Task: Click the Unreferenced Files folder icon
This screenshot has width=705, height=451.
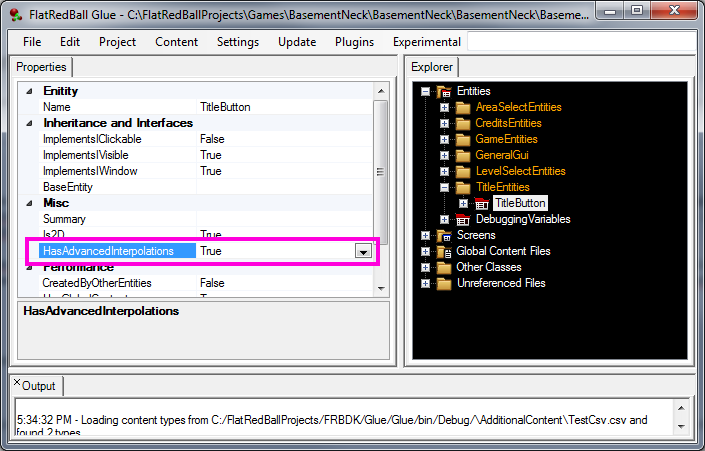Action: tap(444, 284)
